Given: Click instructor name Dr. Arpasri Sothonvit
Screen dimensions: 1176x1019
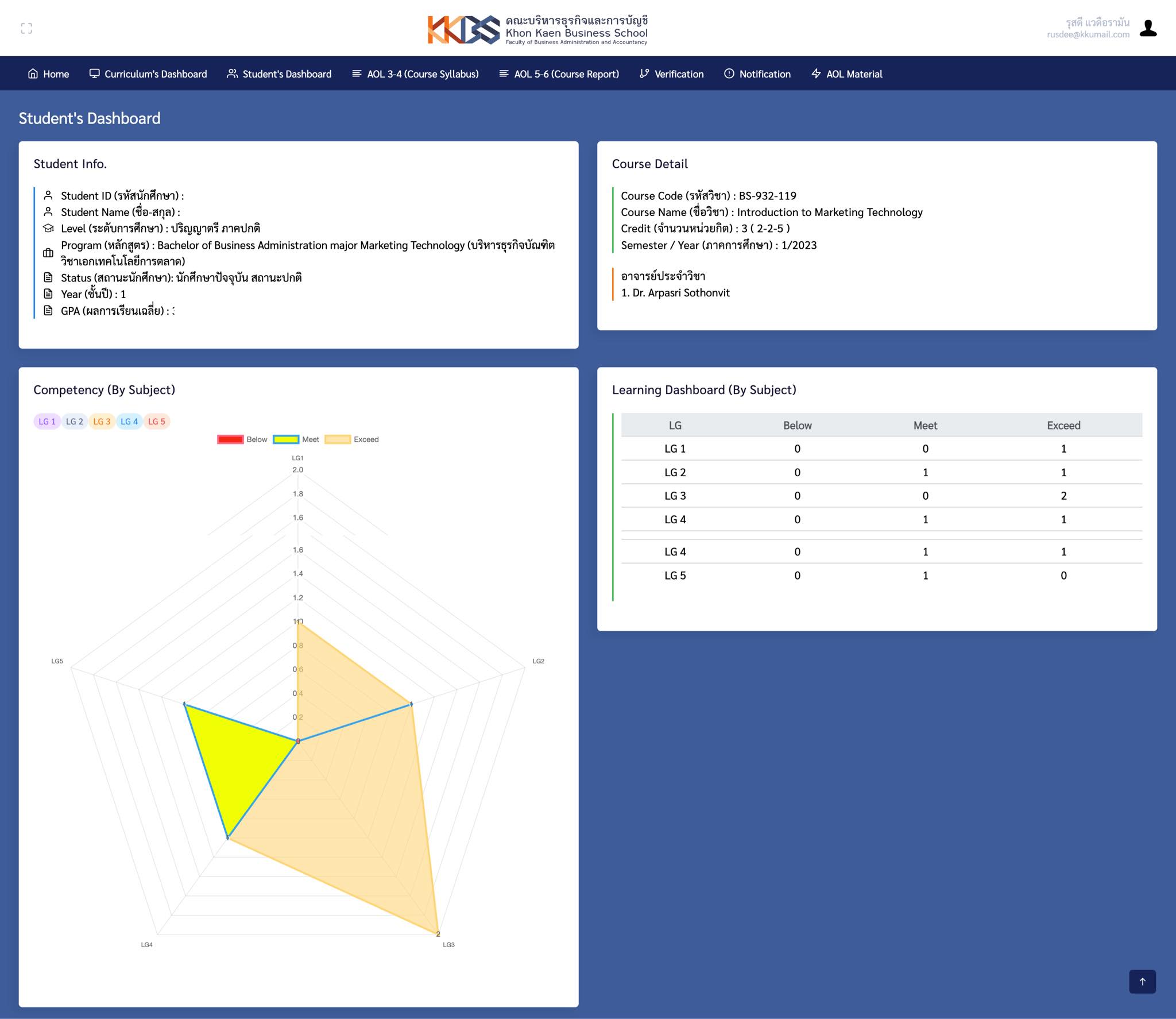Looking at the screenshot, I should point(681,292).
